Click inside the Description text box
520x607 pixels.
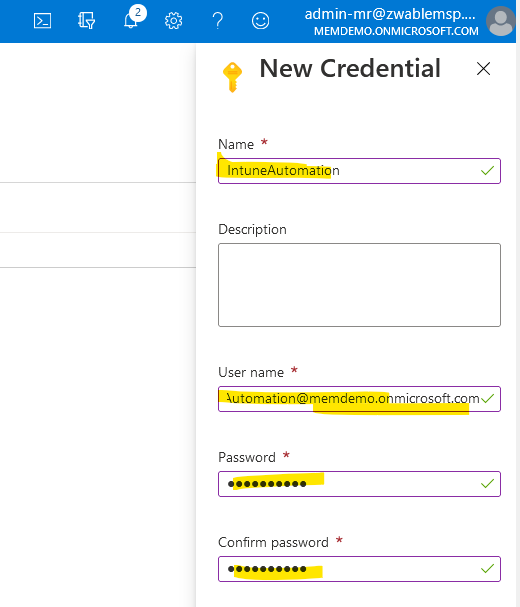(x=359, y=285)
